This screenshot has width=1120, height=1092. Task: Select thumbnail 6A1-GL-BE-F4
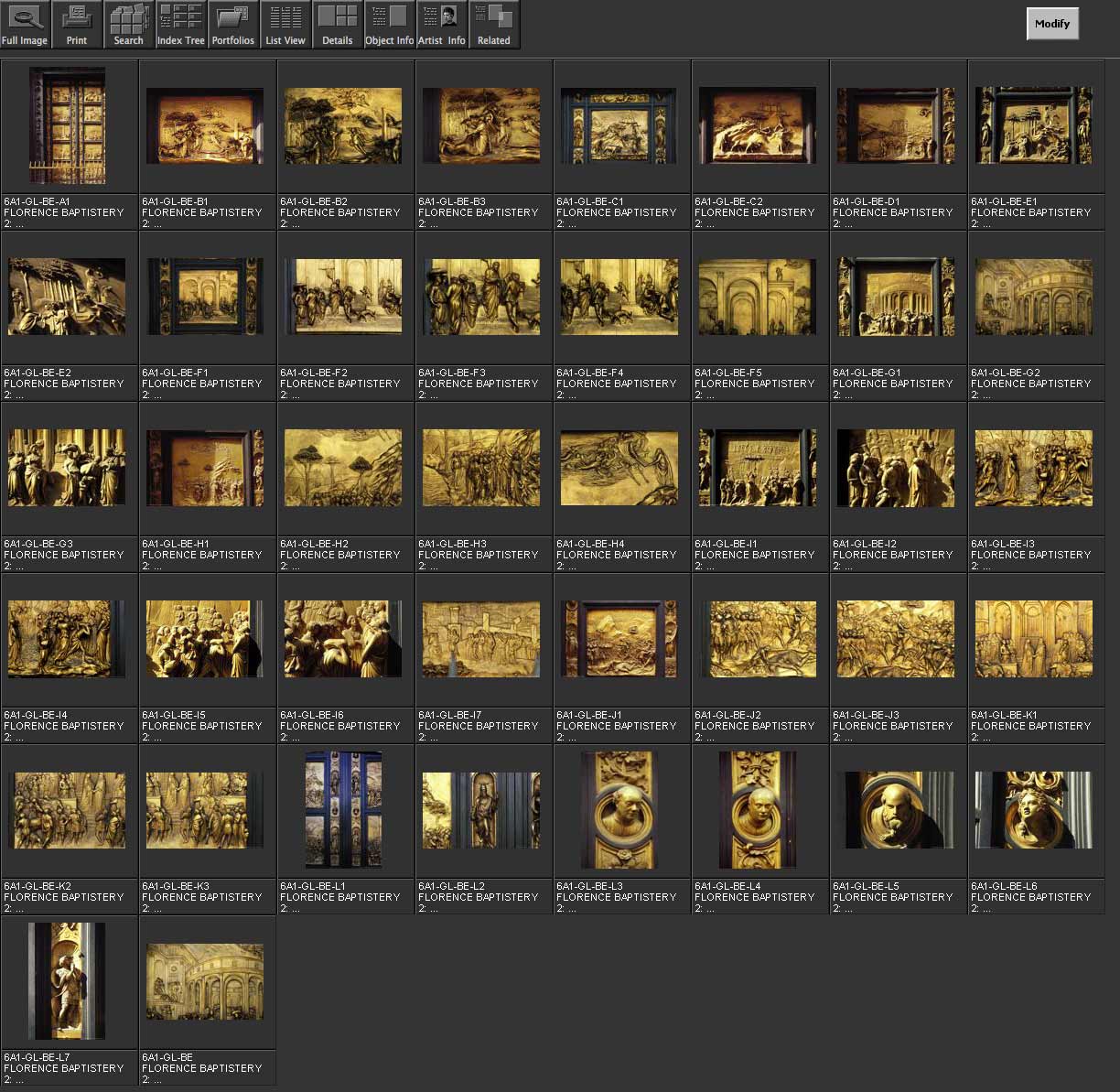click(619, 297)
